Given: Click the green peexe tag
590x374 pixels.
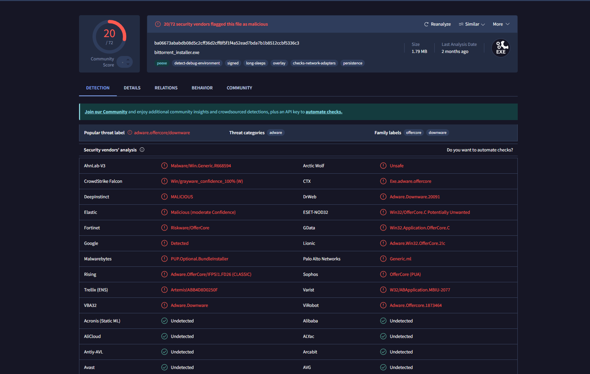Looking at the screenshot, I should tap(162, 63).
